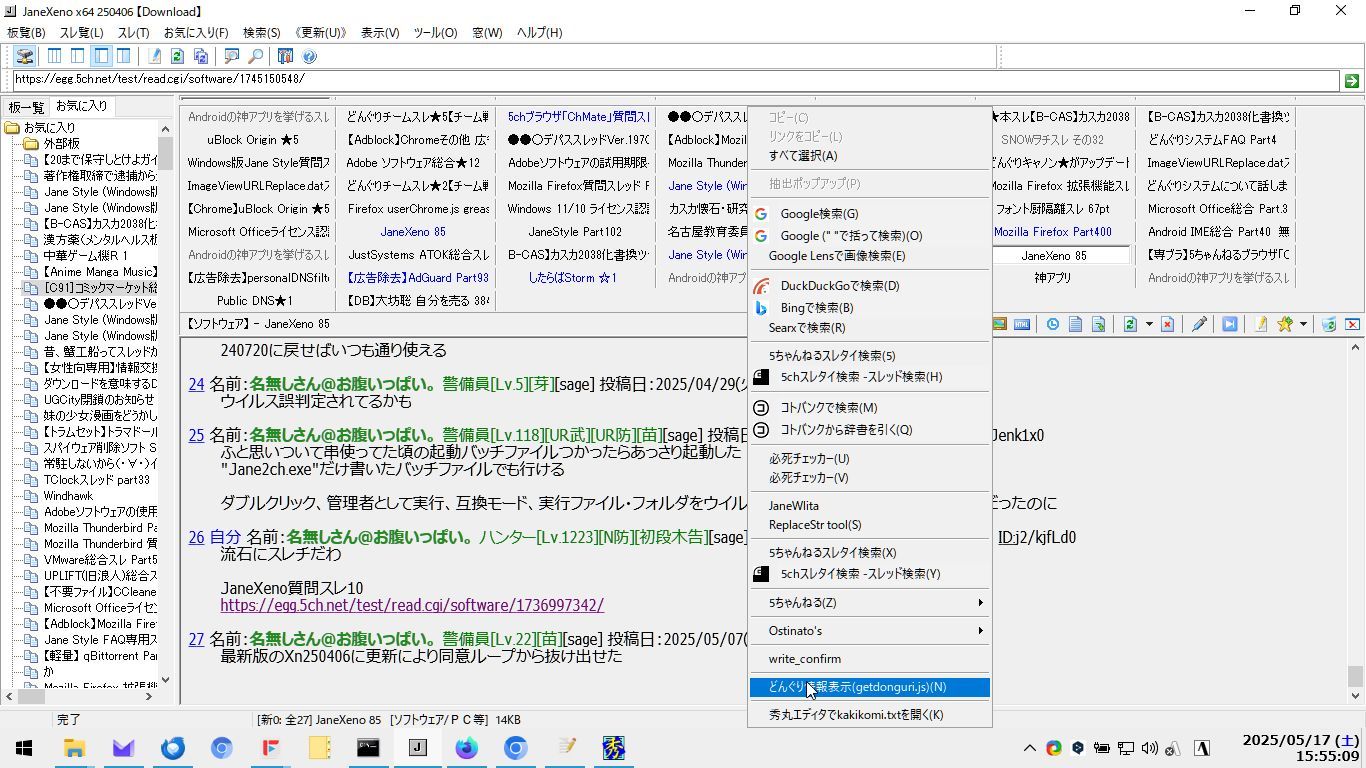This screenshot has height=768, width=1366.
Task: Select すべて選択(A) in context menu
Action: pyautogui.click(x=870, y=156)
